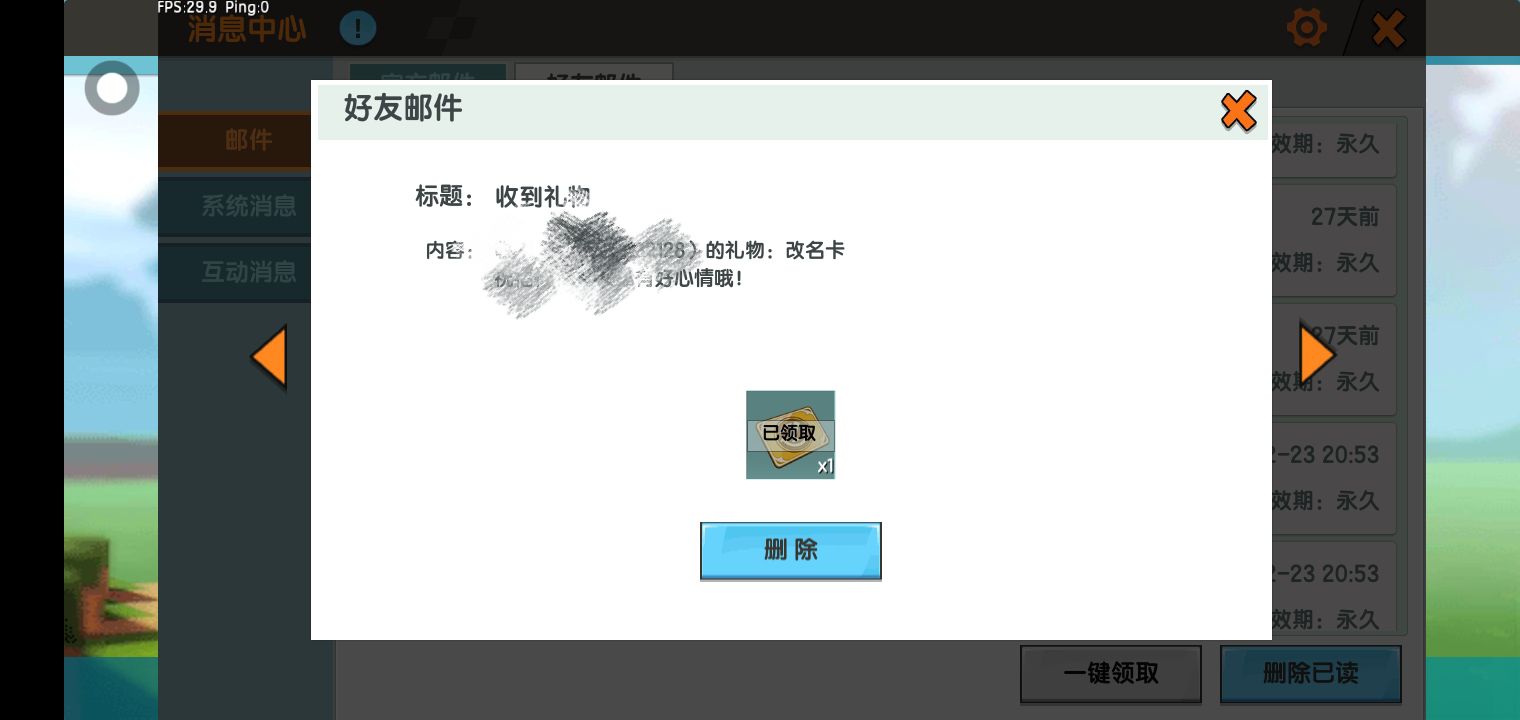This screenshot has height=720, width=1520.
Task: Select the 好友邮件 tab behind the dialog
Action: click(x=593, y=72)
